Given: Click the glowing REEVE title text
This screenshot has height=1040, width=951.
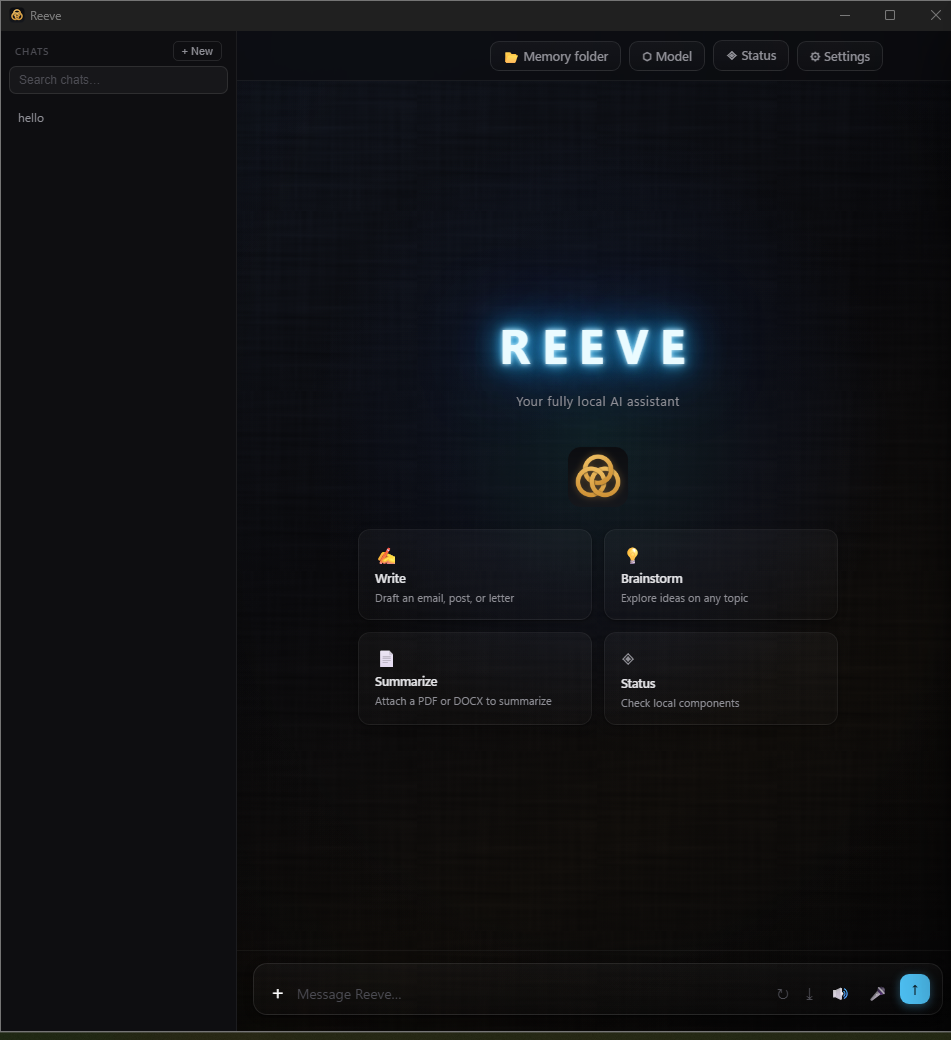Looking at the screenshot, I should pyautogui.click(x=594, y=347).
